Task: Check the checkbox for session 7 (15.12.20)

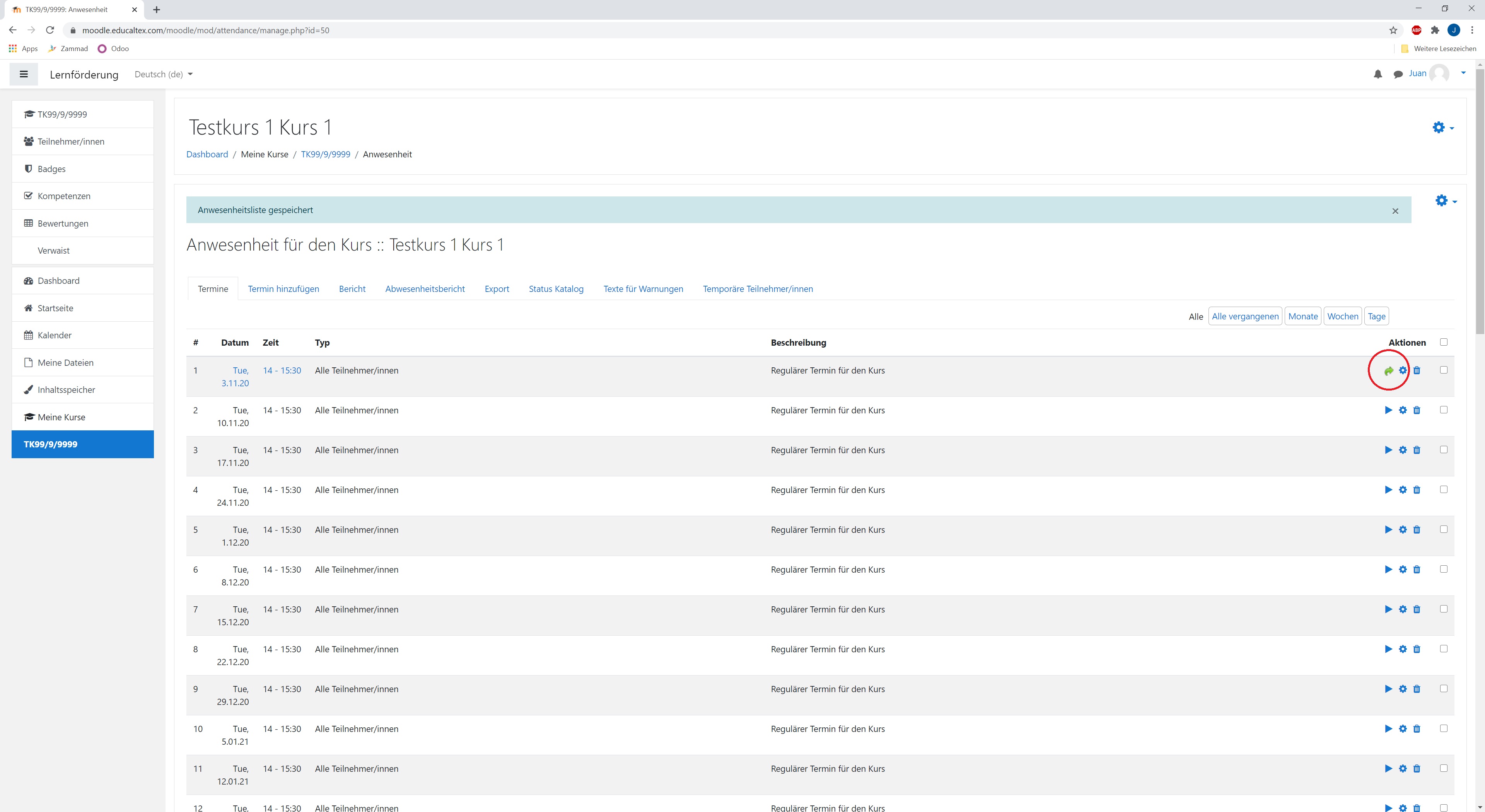Action: click(1444, 609)
